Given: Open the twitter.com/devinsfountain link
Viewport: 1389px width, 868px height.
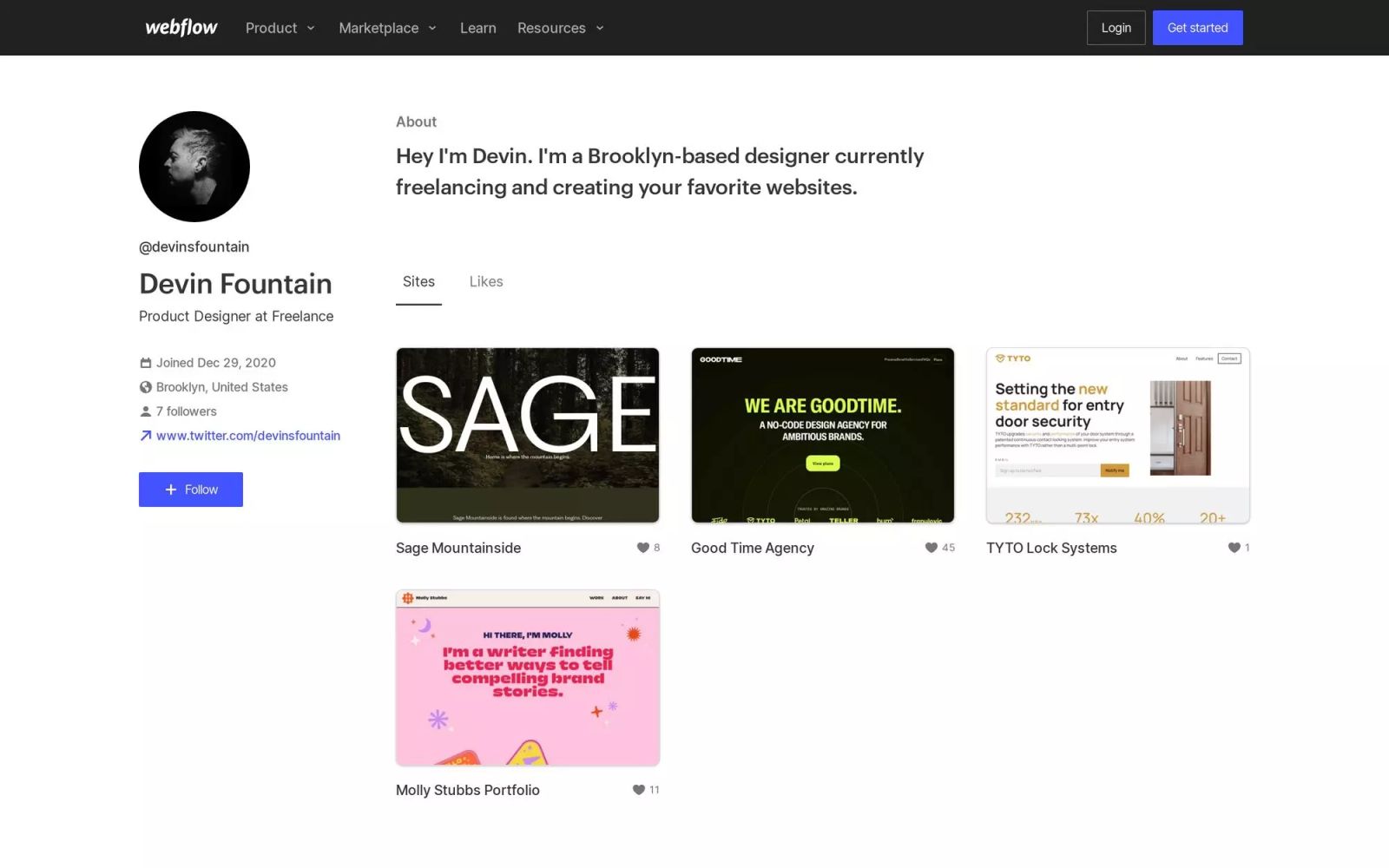Looking at the screenshot, I should click(248, 436).
